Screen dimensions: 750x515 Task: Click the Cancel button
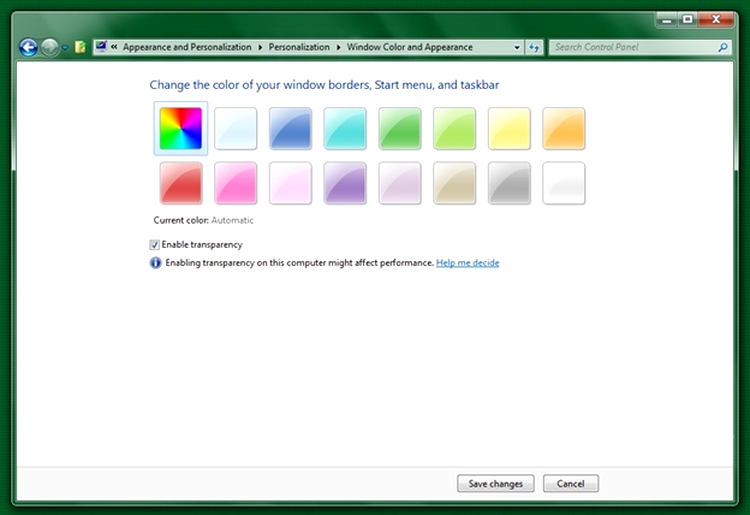click(571, 483)
